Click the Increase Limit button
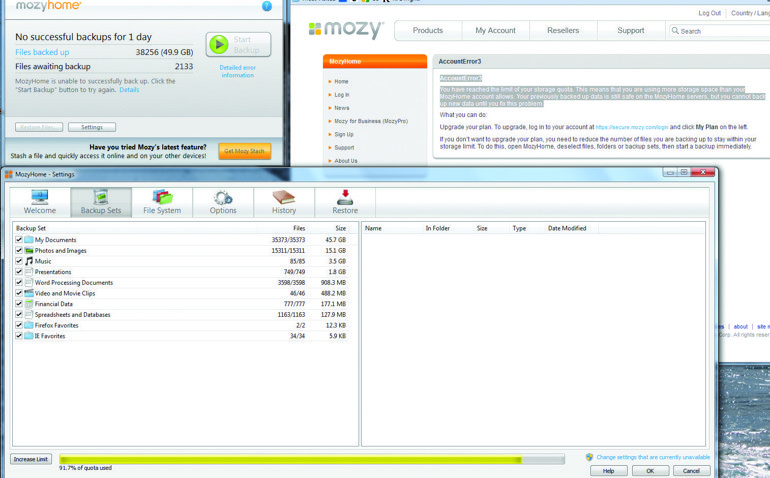 click(x=30, y=459)
